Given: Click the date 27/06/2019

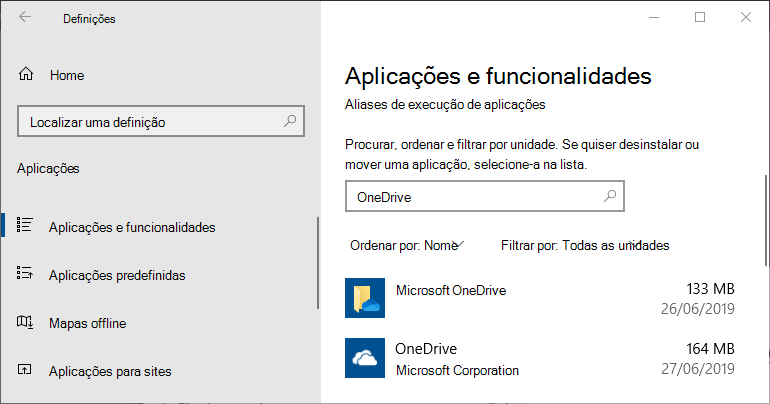Looking at the screenshot, I should tap(698, 369).
